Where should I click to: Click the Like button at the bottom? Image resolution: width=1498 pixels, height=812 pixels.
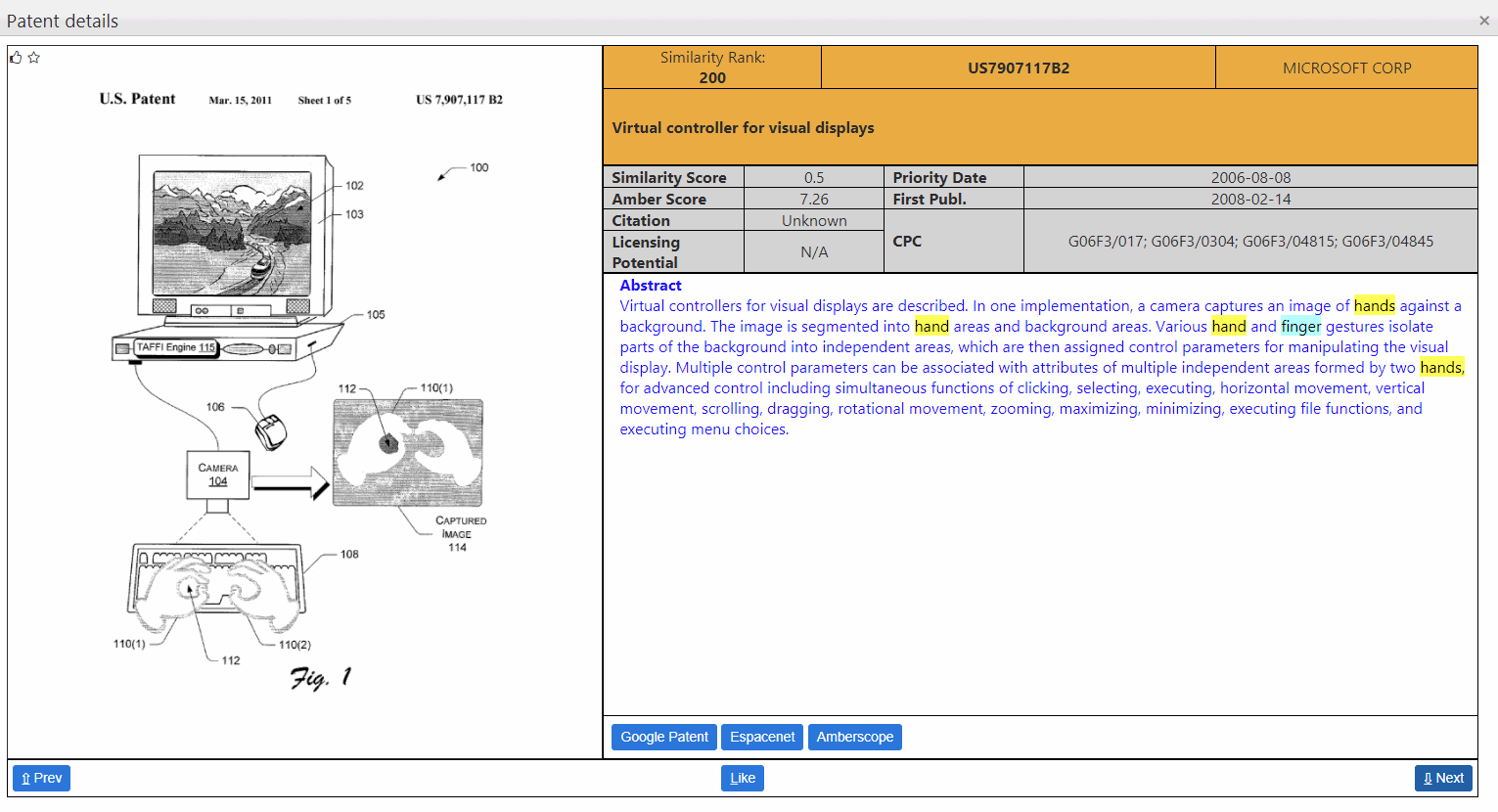coord(743,778)
